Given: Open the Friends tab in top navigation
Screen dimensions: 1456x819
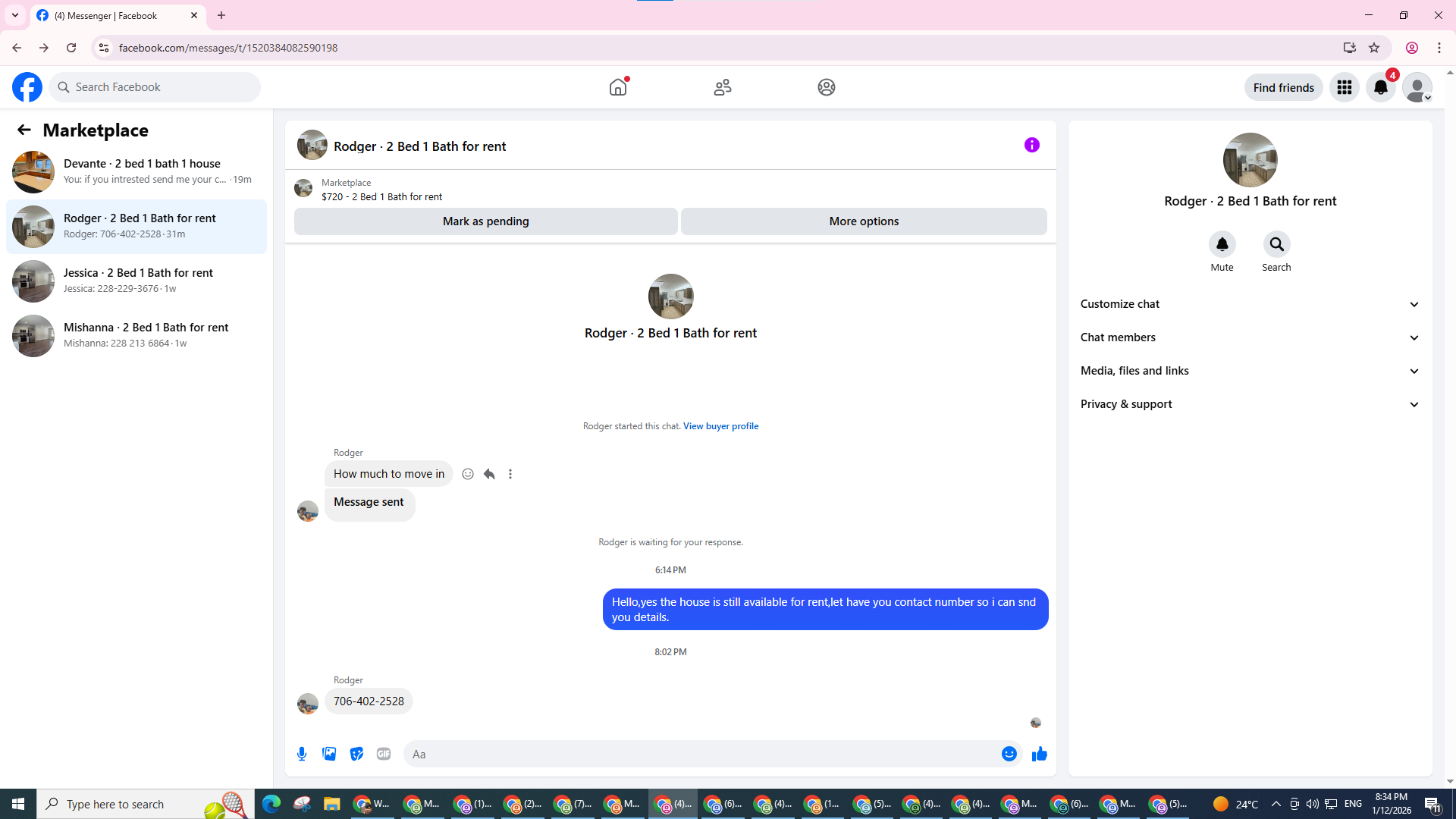Looking at the screenshot, I should click(722, 87).
